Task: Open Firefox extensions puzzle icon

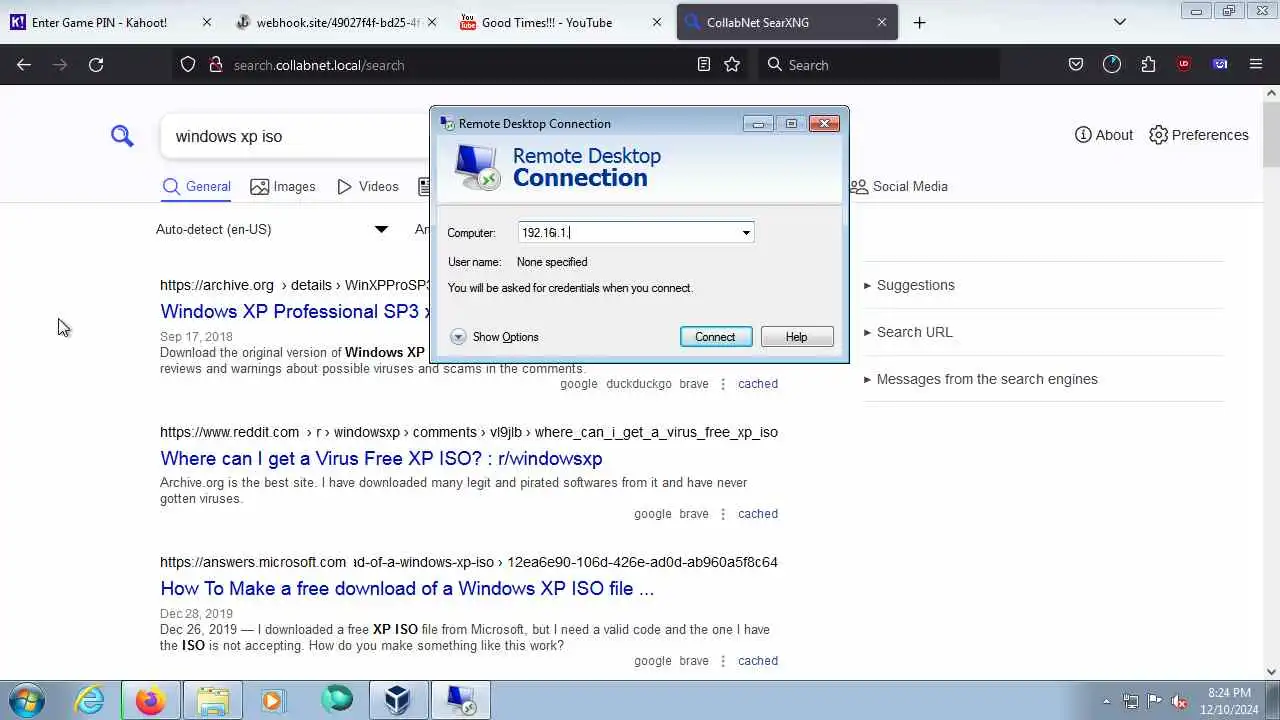Action: pyautogui.click(x=1148, y=64)
